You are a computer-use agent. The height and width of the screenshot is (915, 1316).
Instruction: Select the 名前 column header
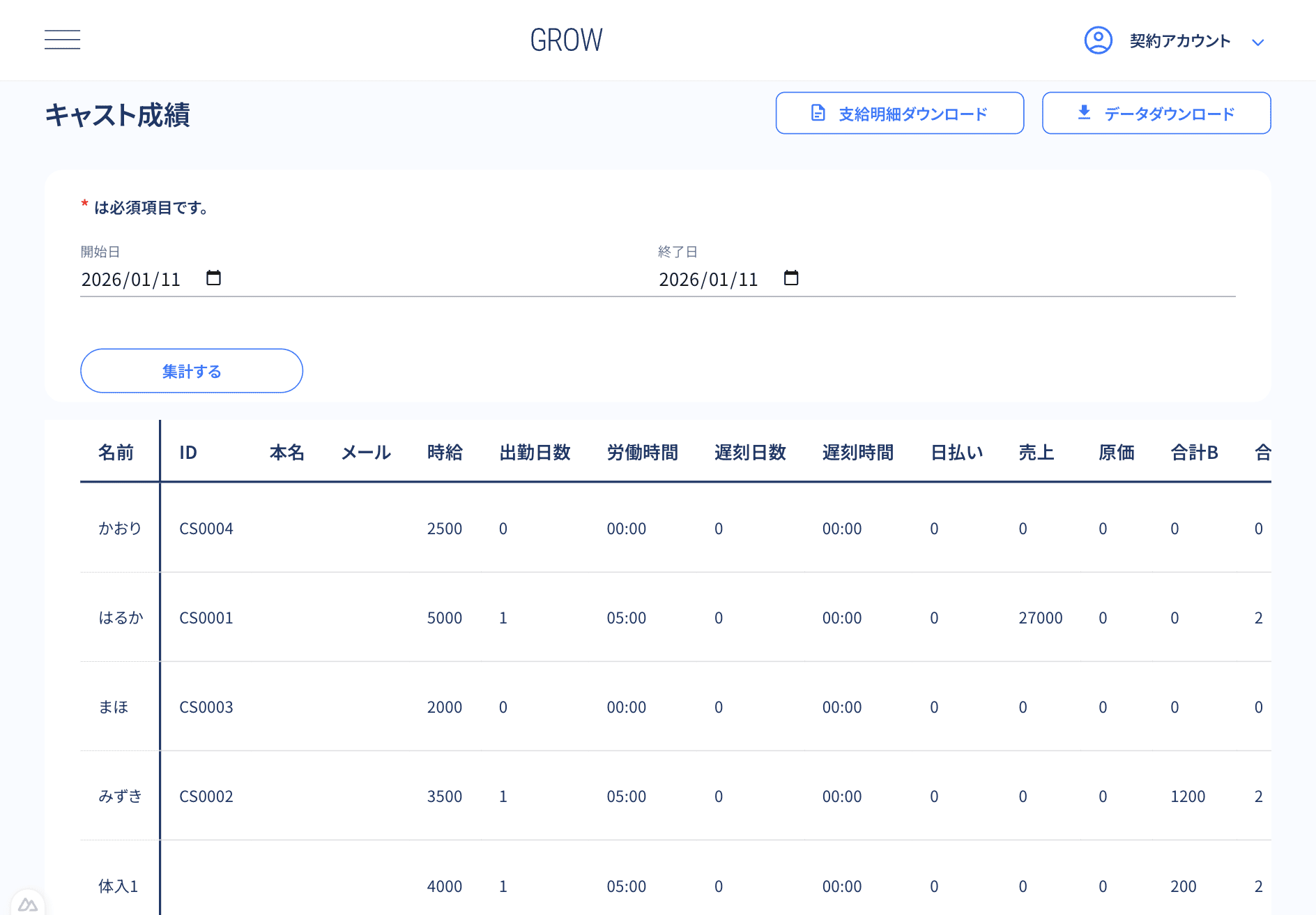[x=116, y=453]
